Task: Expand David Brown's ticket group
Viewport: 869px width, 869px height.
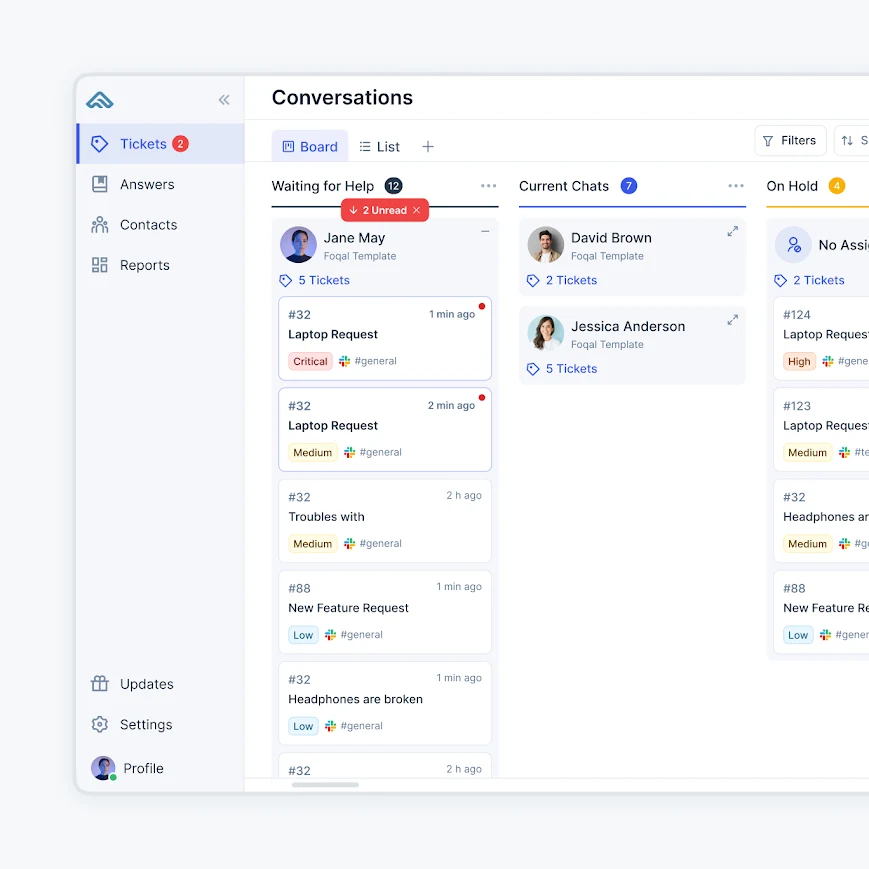Action: (732, 232)
